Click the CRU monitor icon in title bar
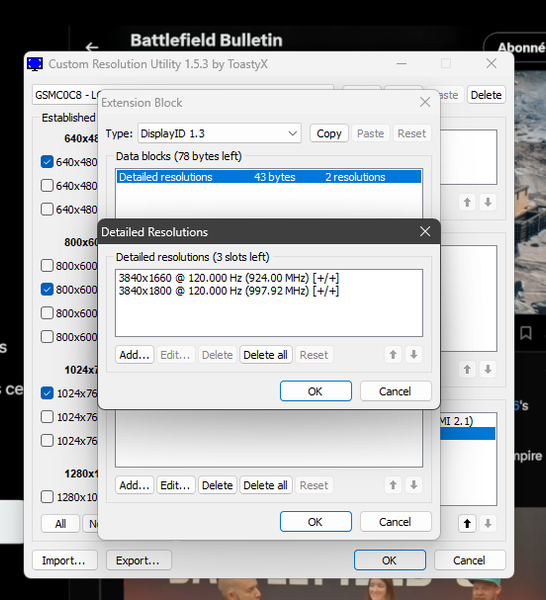This screenshot has height=600, width=546. (35, 64)
